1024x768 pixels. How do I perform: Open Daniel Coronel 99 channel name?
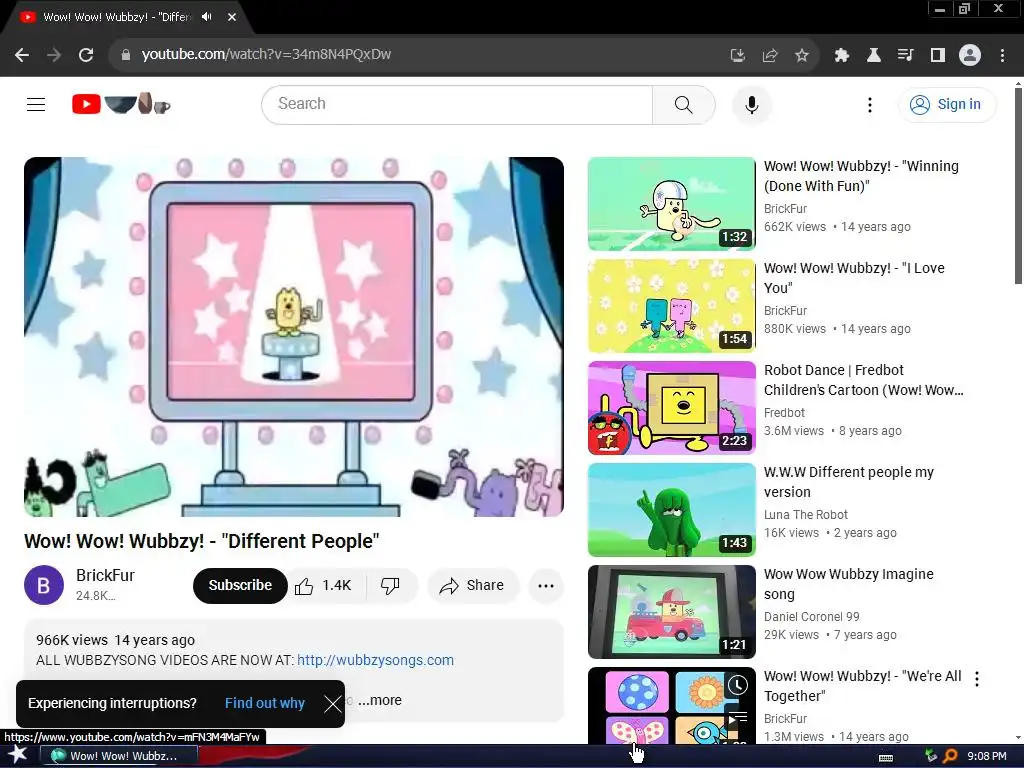point(812,616)
